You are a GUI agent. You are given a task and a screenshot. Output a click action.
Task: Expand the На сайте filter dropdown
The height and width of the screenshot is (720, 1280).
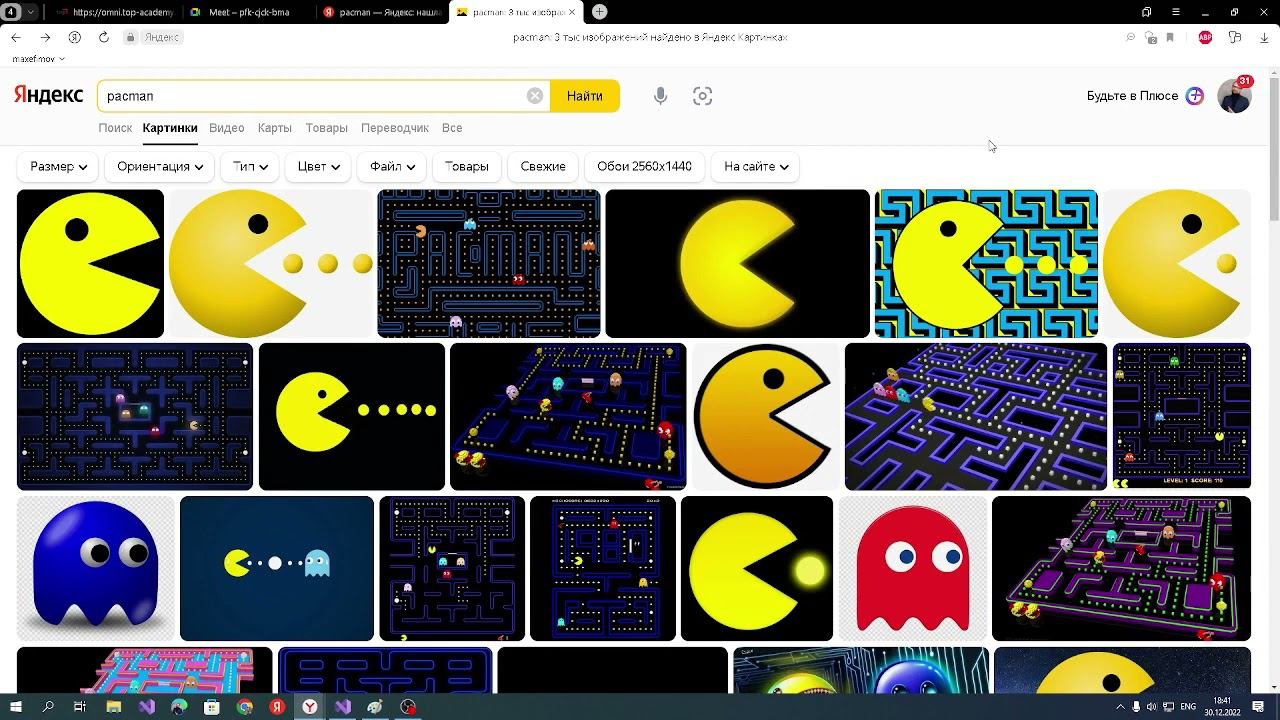[756, 167]
